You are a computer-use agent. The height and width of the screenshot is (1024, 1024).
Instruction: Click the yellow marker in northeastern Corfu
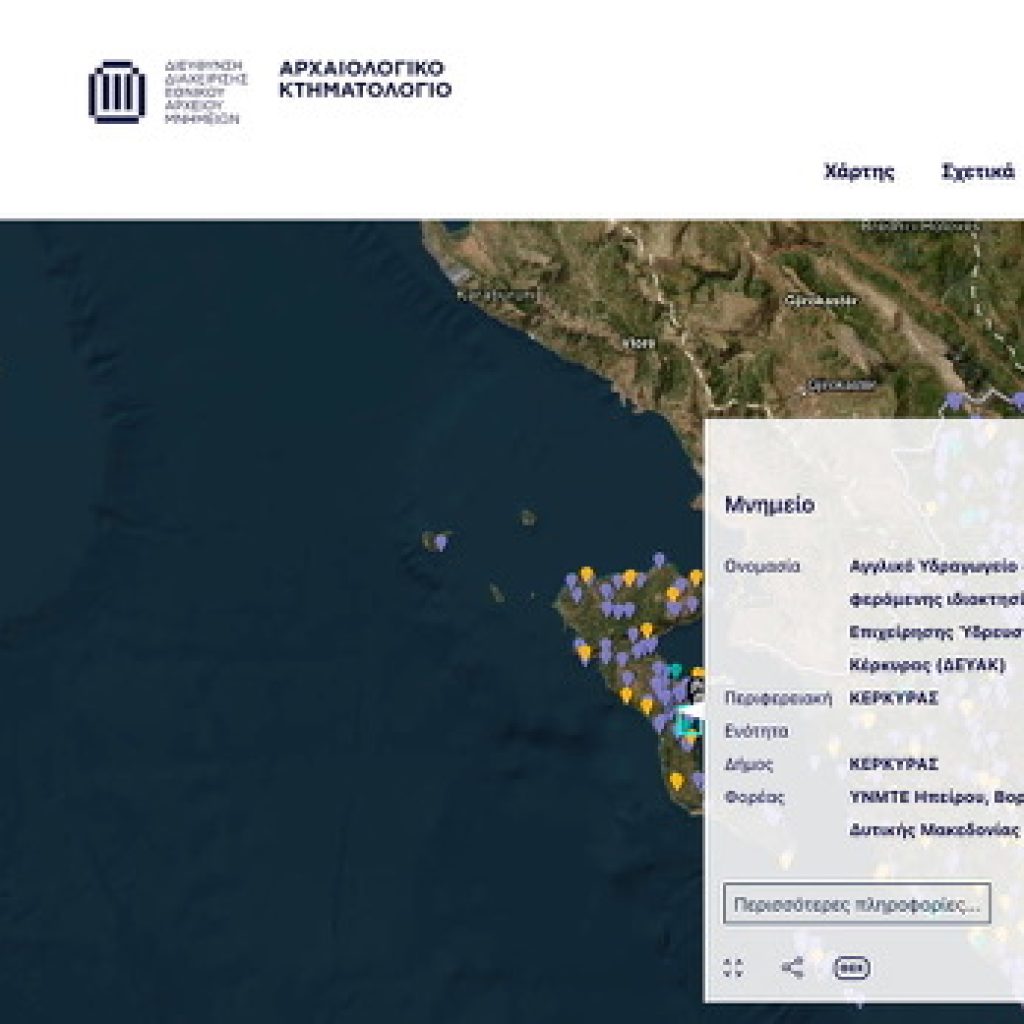tap(696, 578)
